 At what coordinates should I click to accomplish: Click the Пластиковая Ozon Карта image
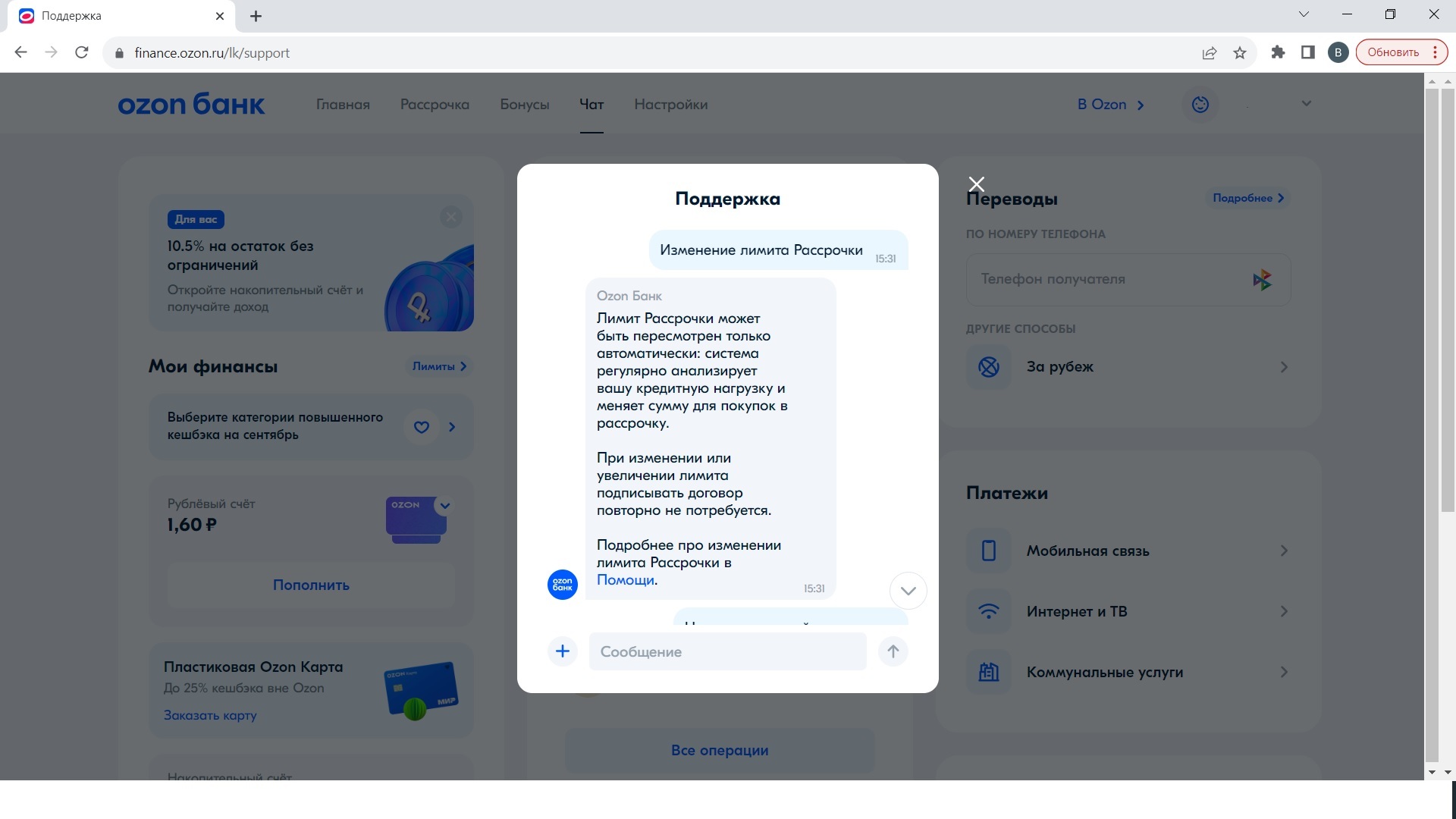pyautogui.click(x=421, y=690)
